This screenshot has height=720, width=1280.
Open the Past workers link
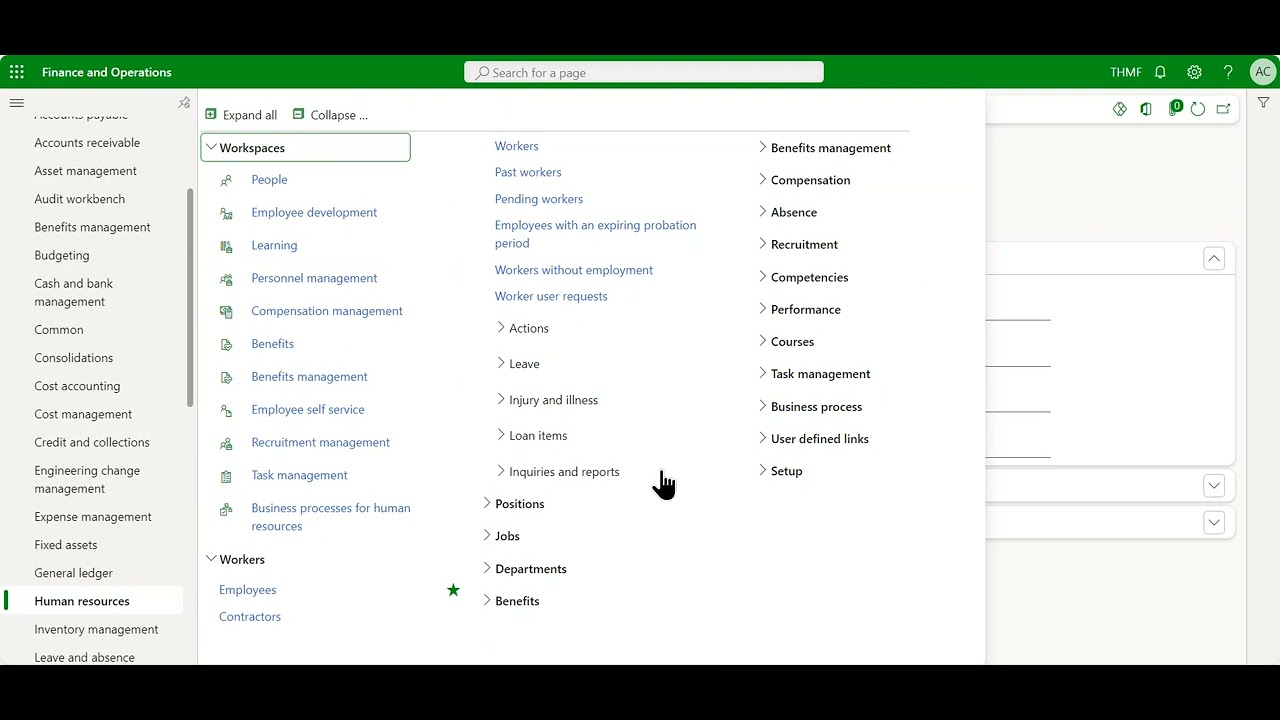click(x=528, y=172)
